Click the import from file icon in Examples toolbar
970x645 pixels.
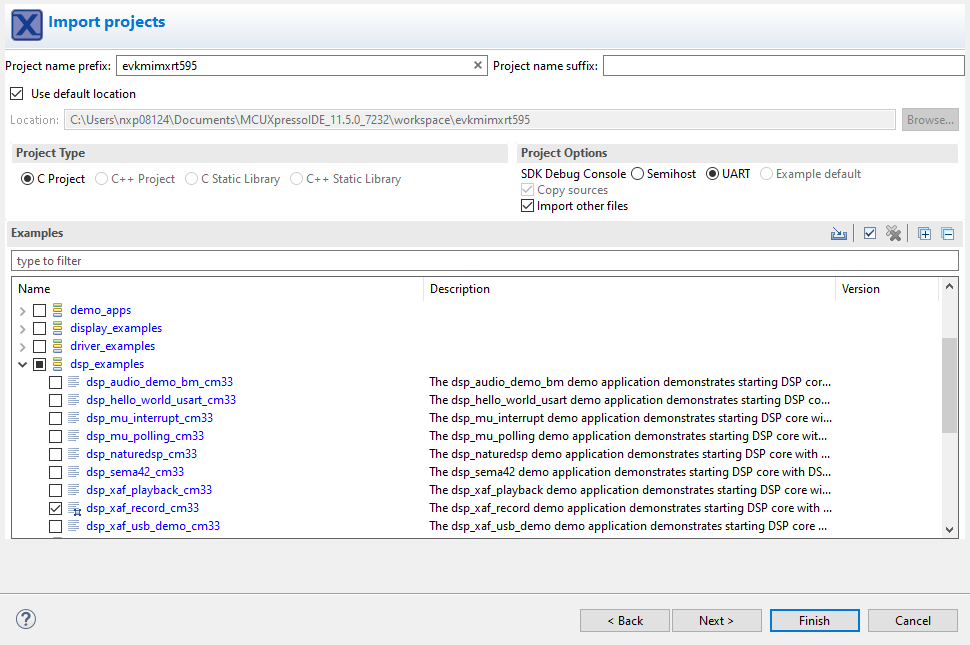tap(839, 233)
